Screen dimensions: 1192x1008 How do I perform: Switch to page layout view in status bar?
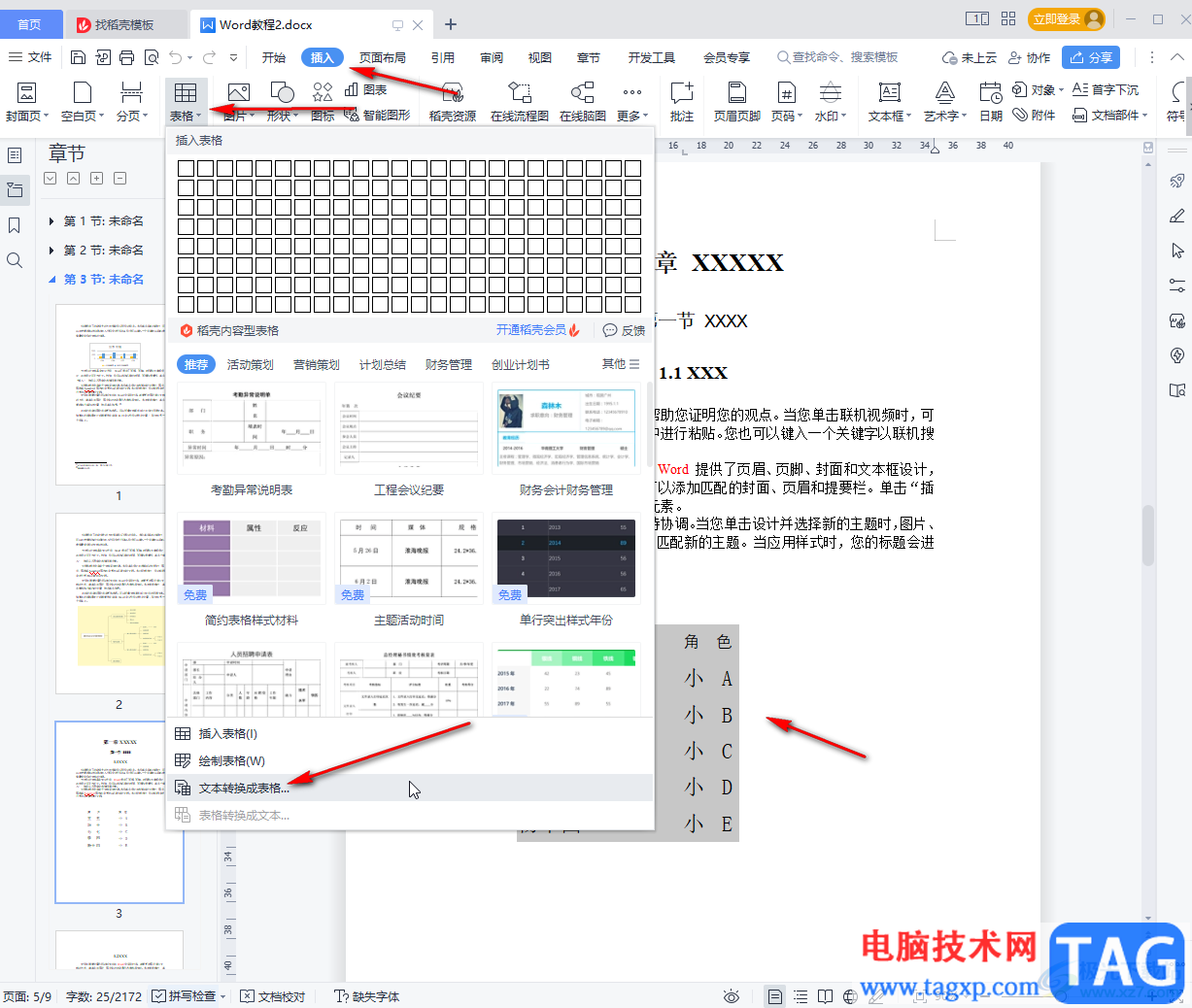[774, 996]
